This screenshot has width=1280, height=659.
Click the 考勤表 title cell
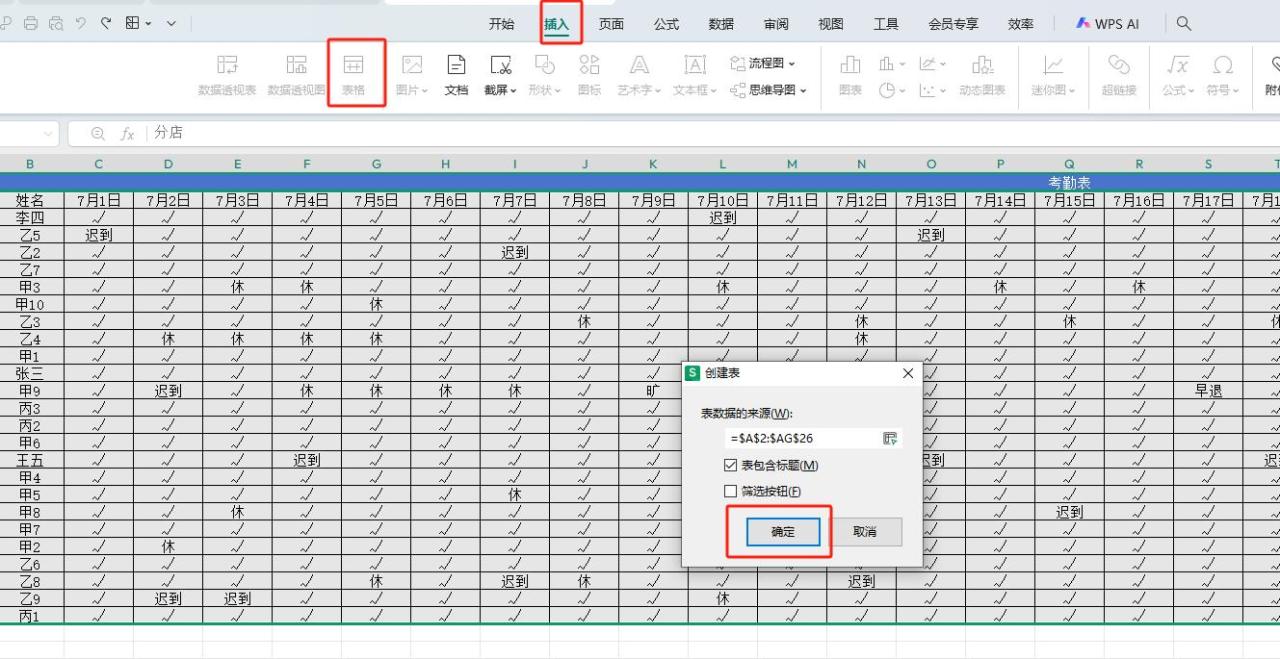(x=1069, y=183)
